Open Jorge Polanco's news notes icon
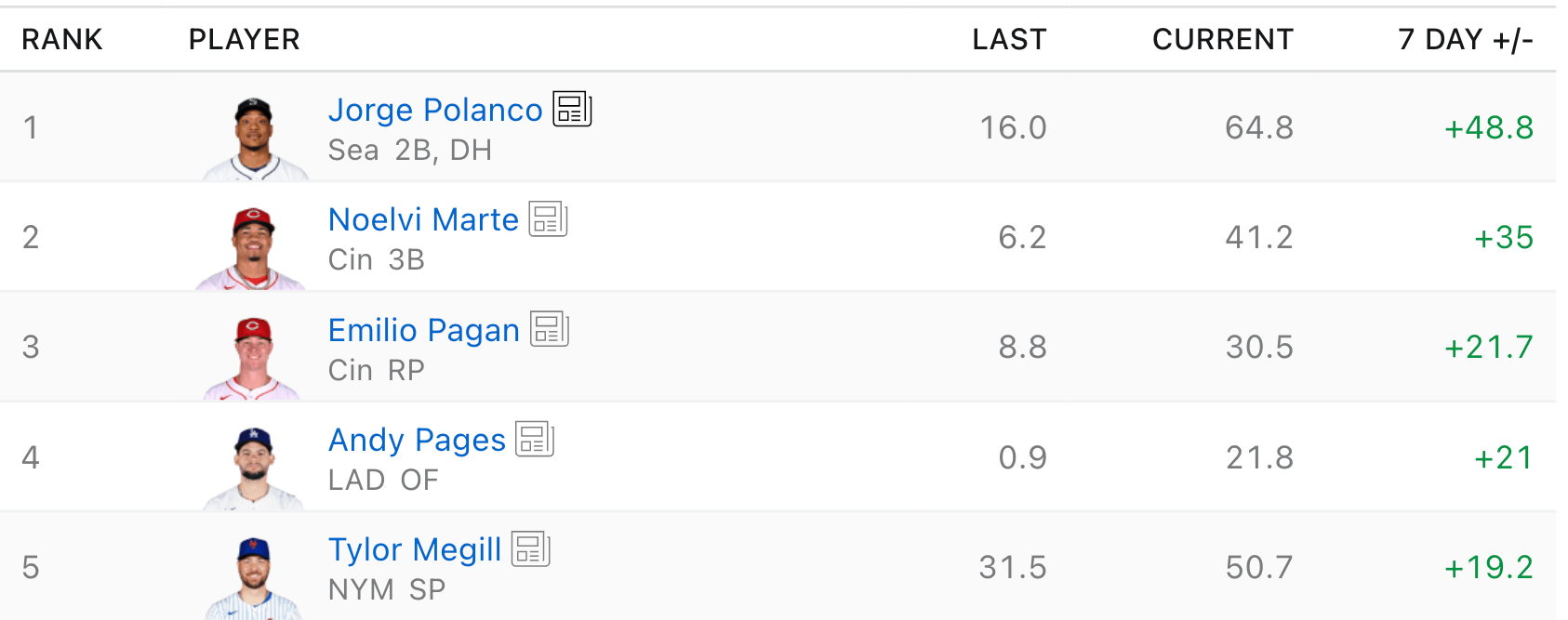Image resolution: width=1568 pixels, height=620 pixels. [572, 109]
